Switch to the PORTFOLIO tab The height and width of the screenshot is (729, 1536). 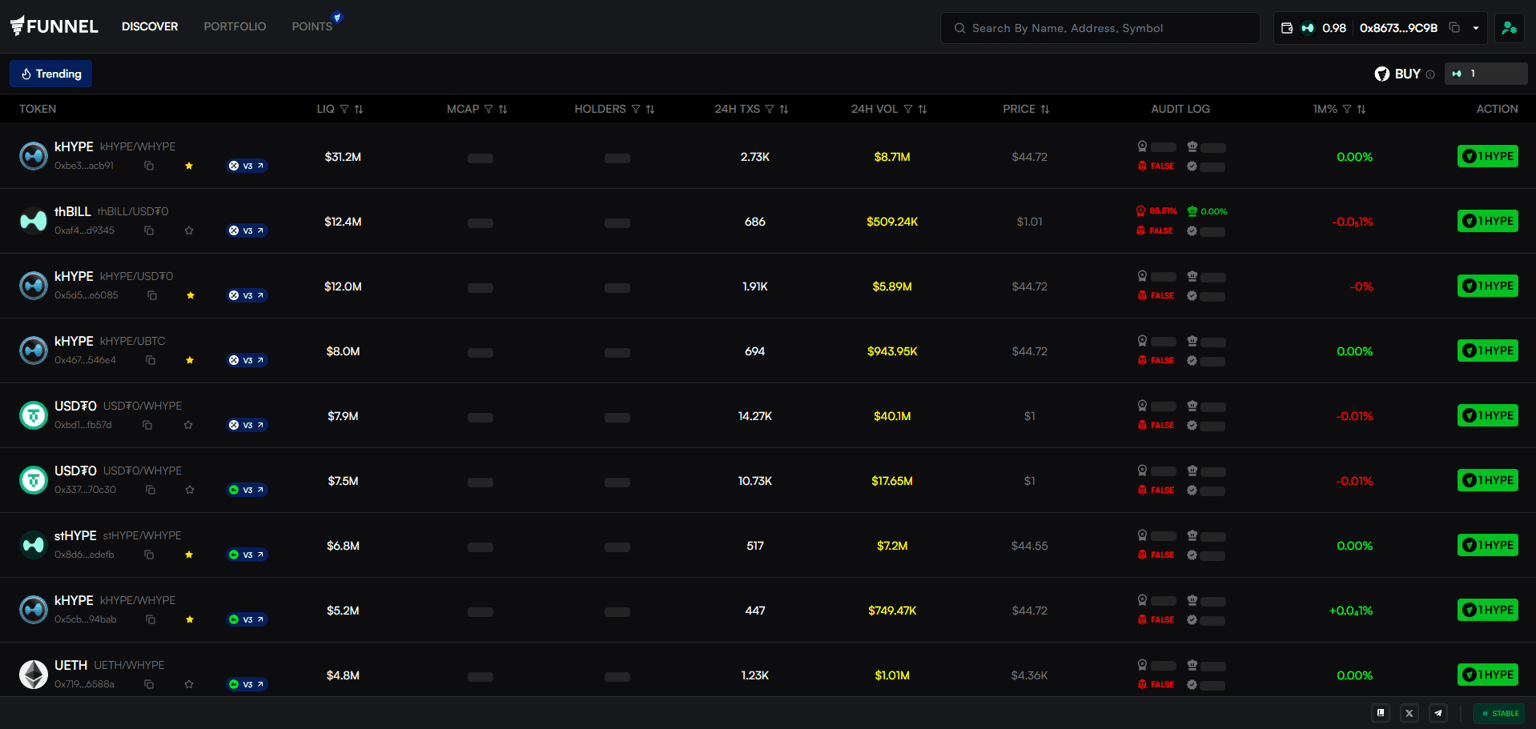pos(235,27)
